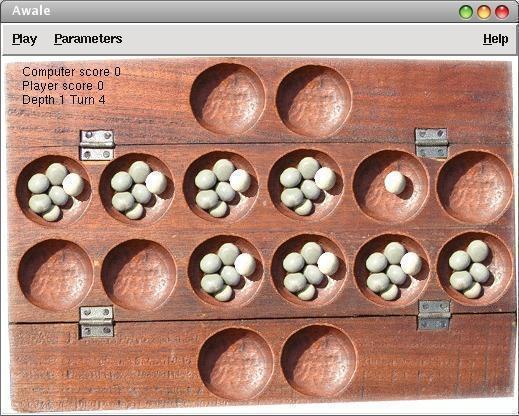The height and width of the screenshot is (416, 519).
Task: Open the Parameters menu
Action: click(88, 39)
